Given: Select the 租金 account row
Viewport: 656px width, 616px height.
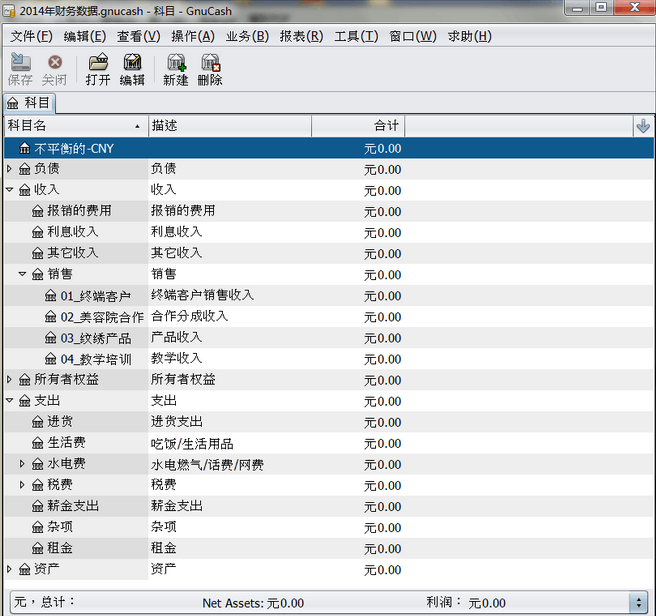Looking at the screenshot, I should [329, 548].
